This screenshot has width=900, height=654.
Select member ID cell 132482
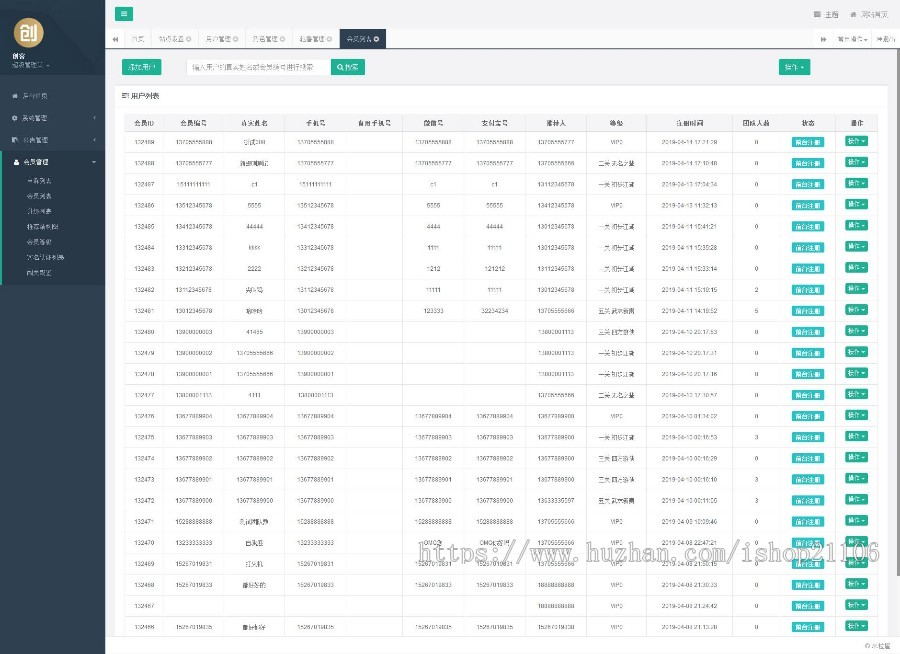click(x=144, y=290)
